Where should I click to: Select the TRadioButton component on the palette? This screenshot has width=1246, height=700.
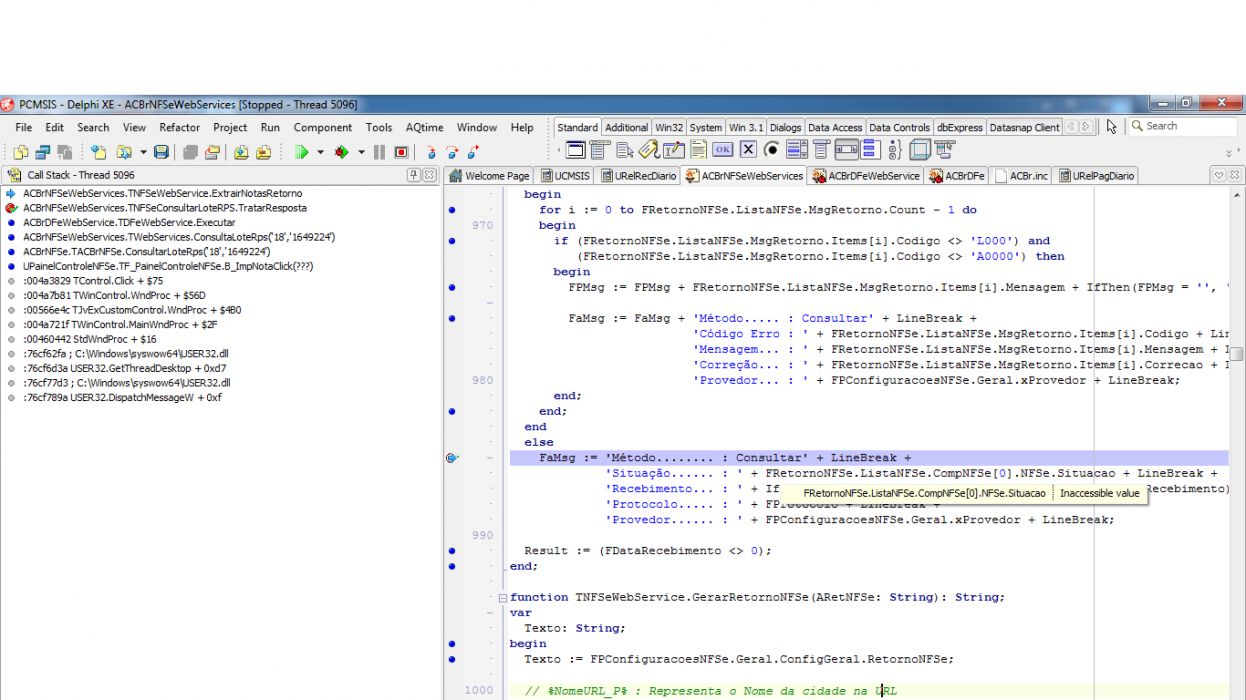(x=772, y=150)
